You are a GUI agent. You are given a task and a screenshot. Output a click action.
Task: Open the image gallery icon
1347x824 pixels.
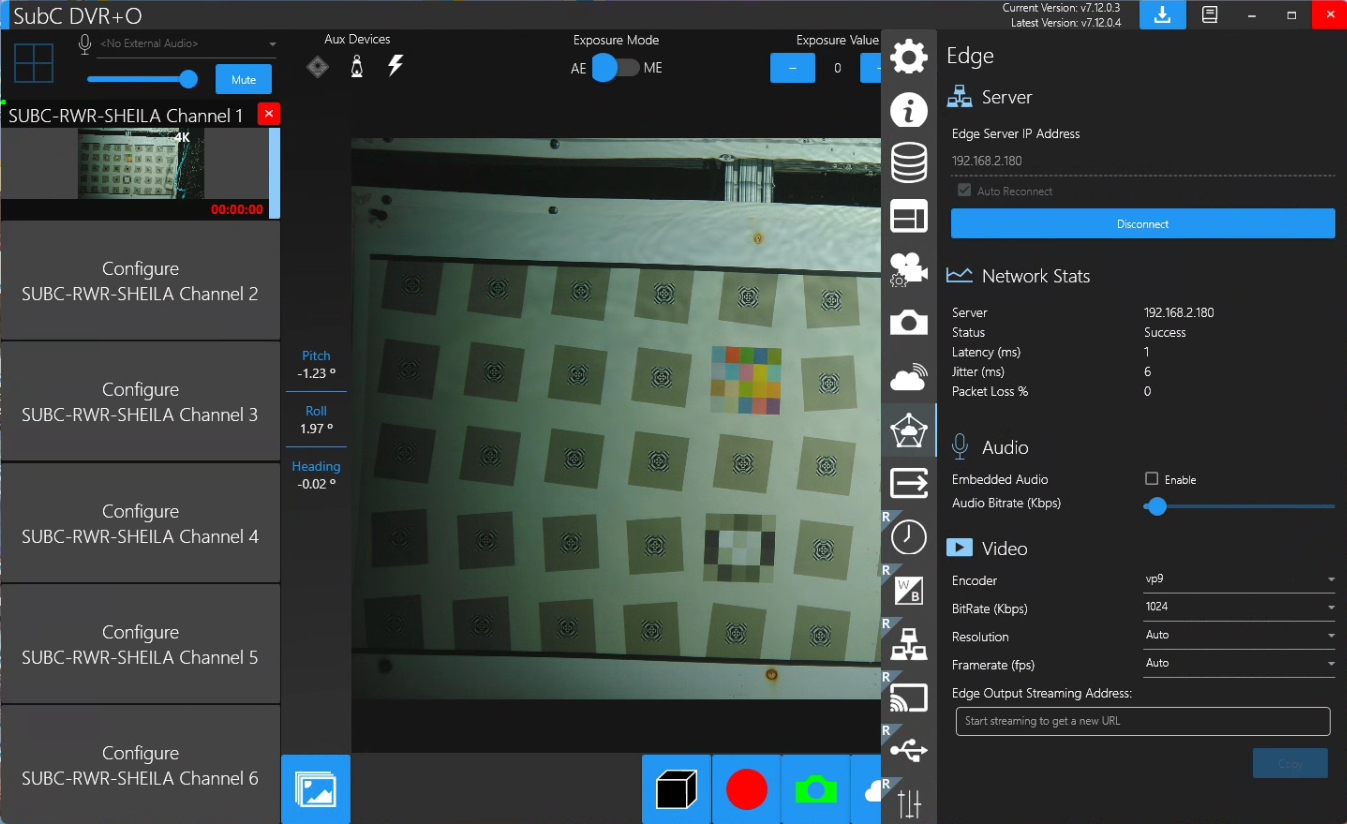point(316,789)
